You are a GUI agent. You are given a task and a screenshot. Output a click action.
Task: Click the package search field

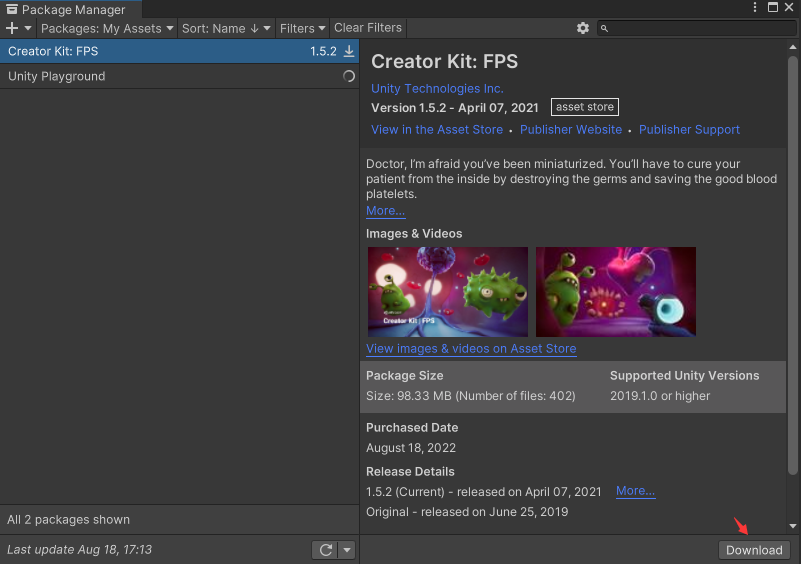(x=697, y=28)
